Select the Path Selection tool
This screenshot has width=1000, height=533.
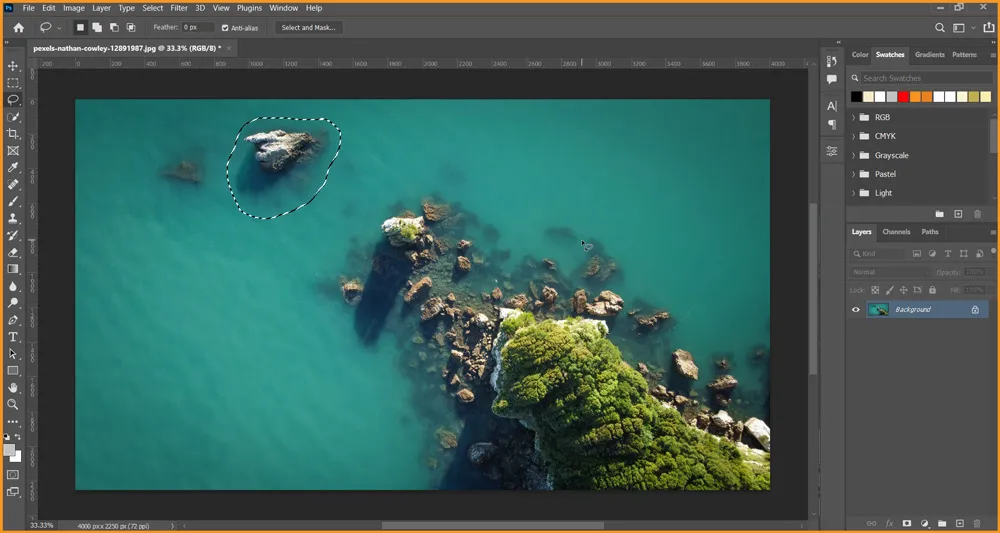(x=13, y=354)
